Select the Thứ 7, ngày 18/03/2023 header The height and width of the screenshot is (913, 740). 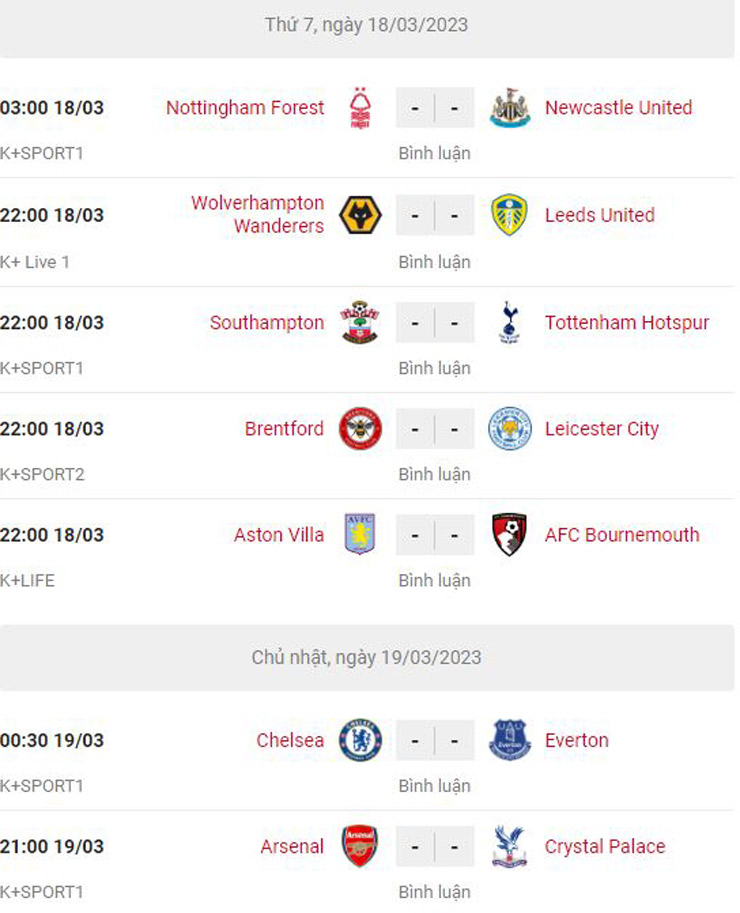click(x=367, y=25)
